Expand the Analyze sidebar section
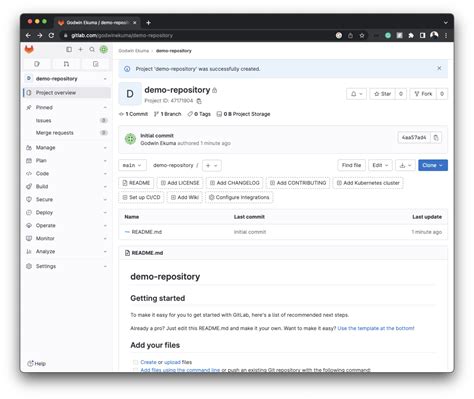This screenshot has width=474, height=399. (x=67, y=251)
